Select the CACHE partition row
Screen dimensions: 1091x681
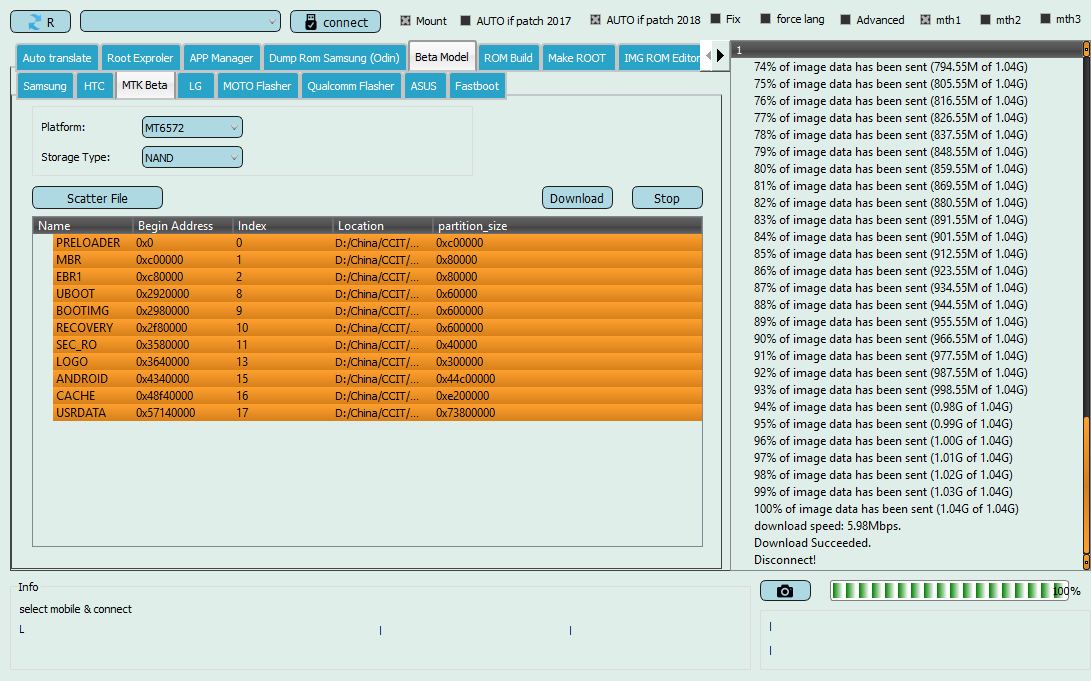click(377, 395)
